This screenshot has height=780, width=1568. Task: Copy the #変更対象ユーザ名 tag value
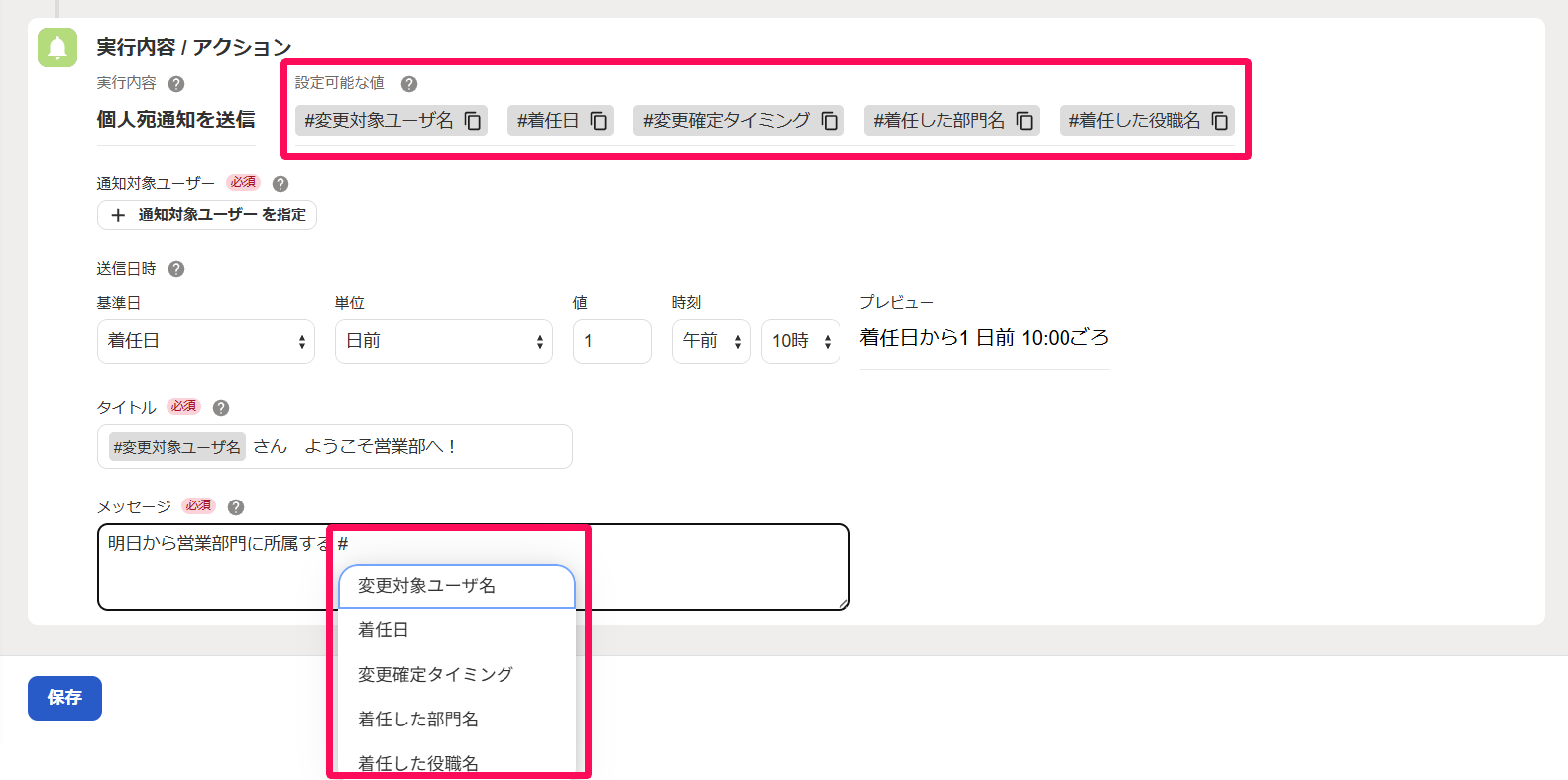click(473, 121)
